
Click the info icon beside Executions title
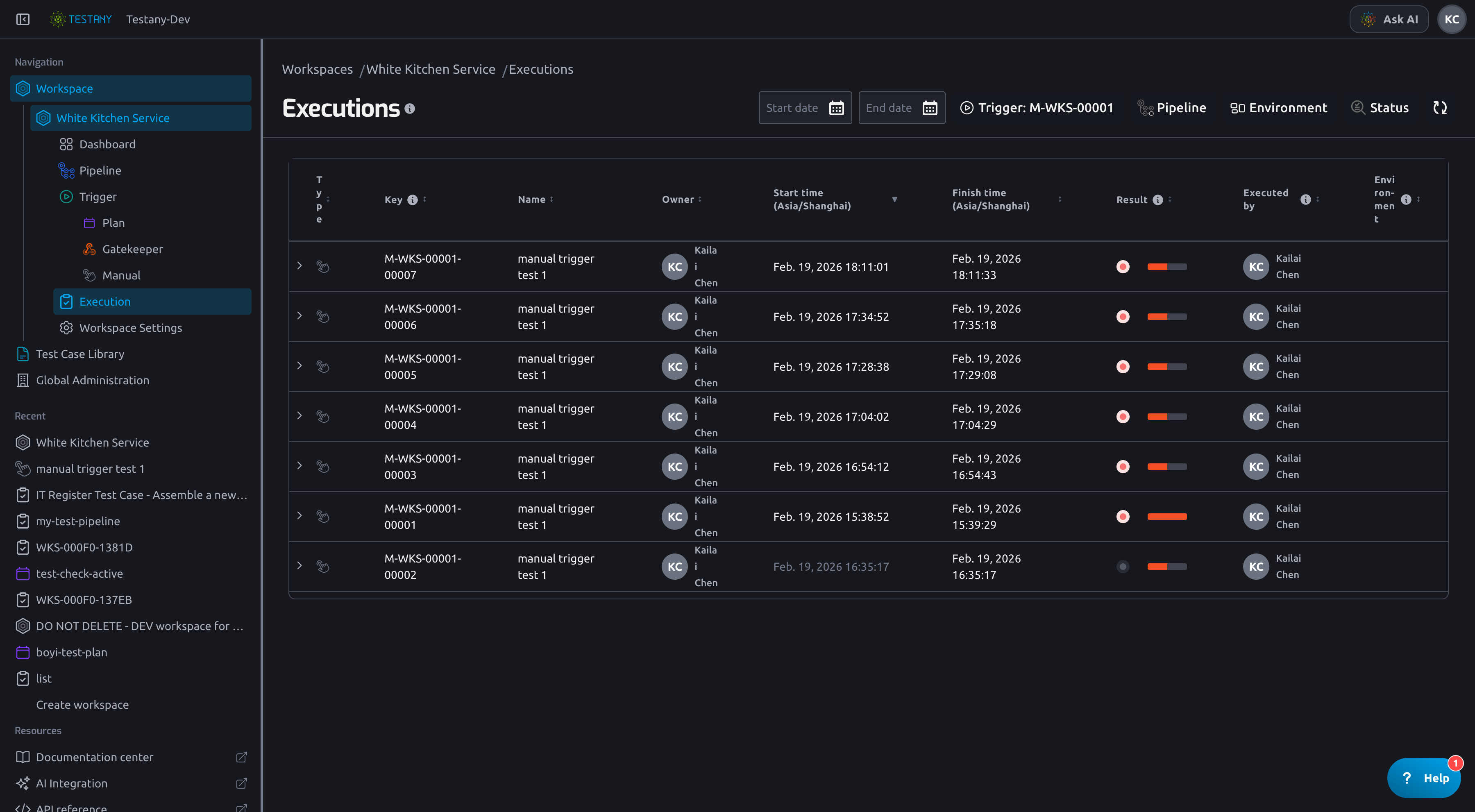[x=409, y=108]
